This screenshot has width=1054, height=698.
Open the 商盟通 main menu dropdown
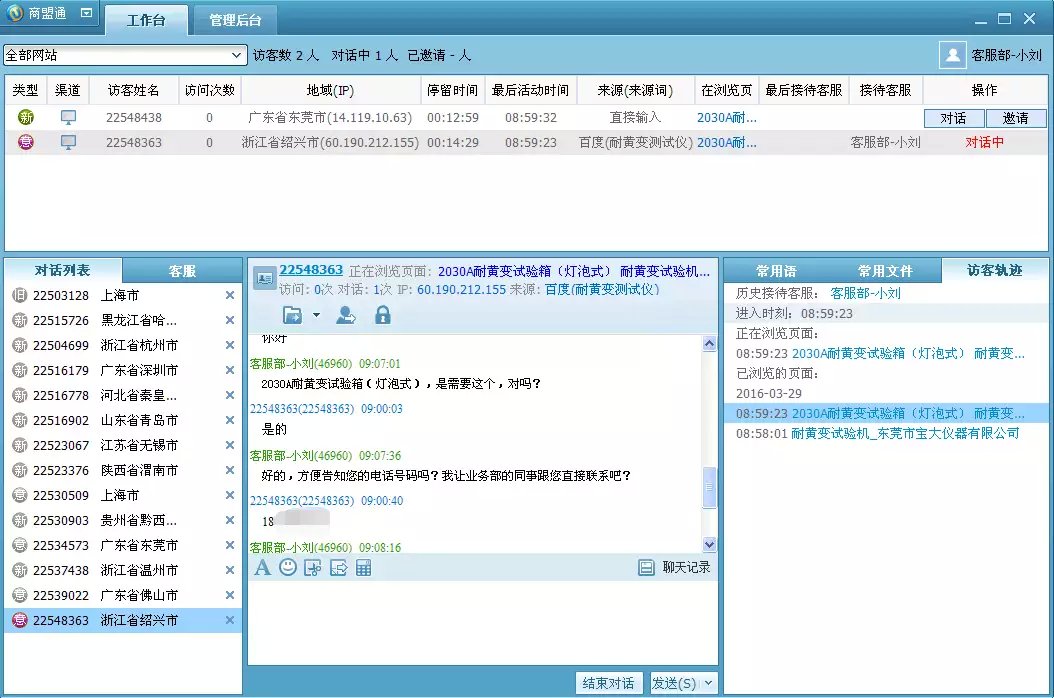(x=86, y=14)
